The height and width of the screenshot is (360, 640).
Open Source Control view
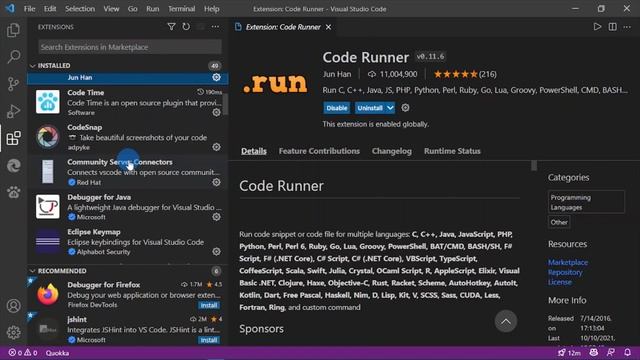(x=13, y=84)
